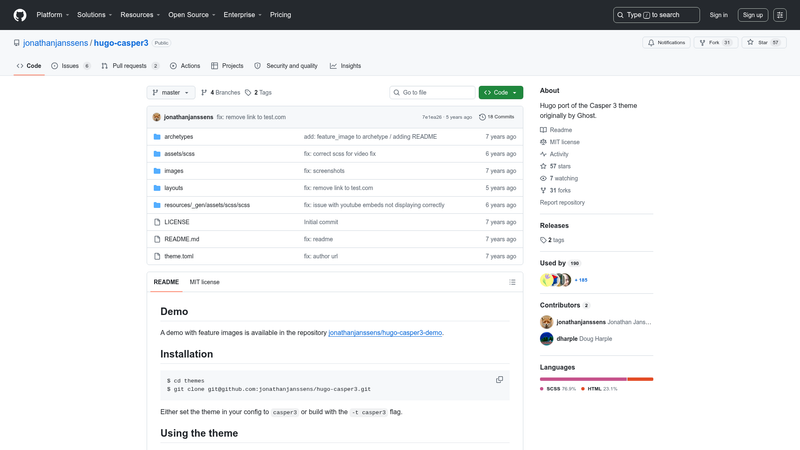
Task: Switch to the Issues tab
Action: coord(71,66)
